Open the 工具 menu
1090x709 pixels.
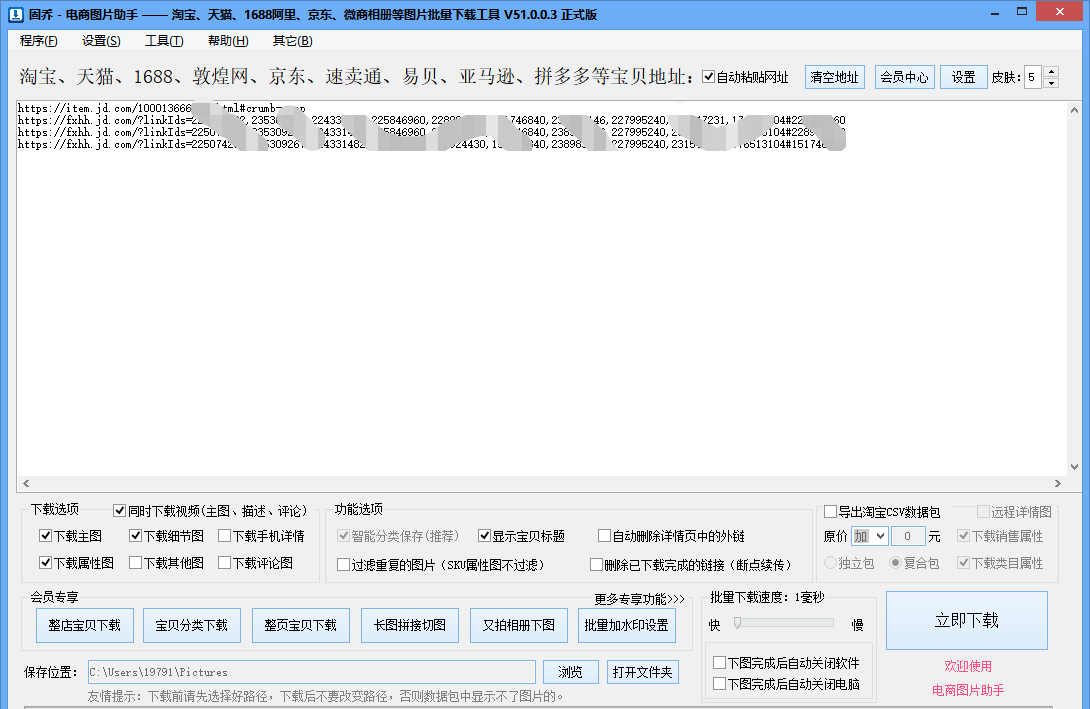(164, 41)
